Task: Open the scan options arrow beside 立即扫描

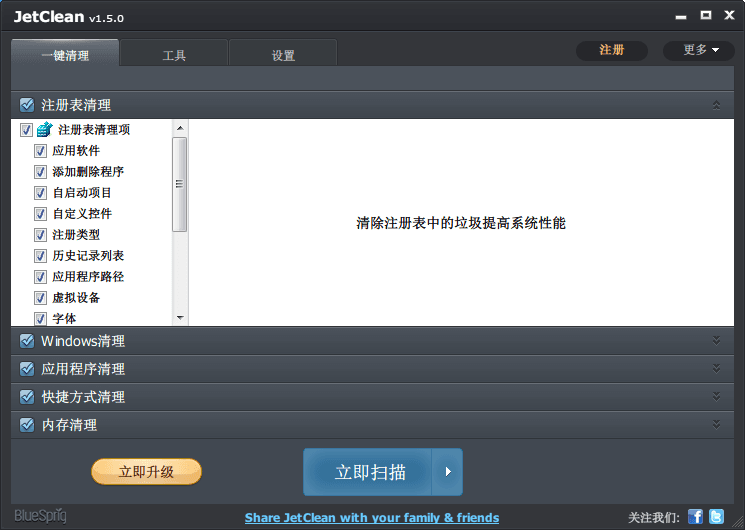Action: [x=447, y=472]
